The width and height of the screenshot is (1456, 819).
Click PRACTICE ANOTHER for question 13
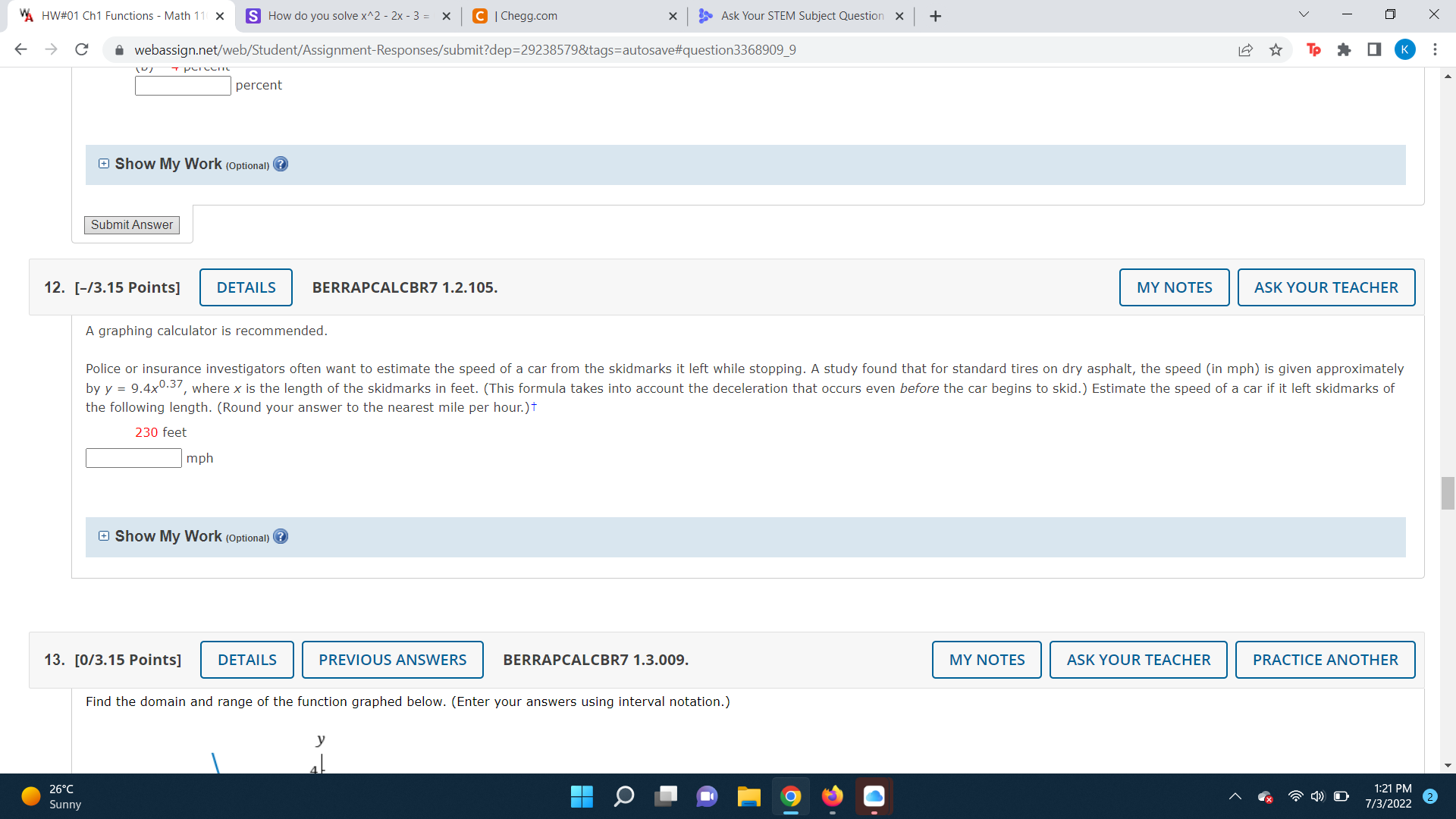pyautogui.click(x=1325, y=659)
